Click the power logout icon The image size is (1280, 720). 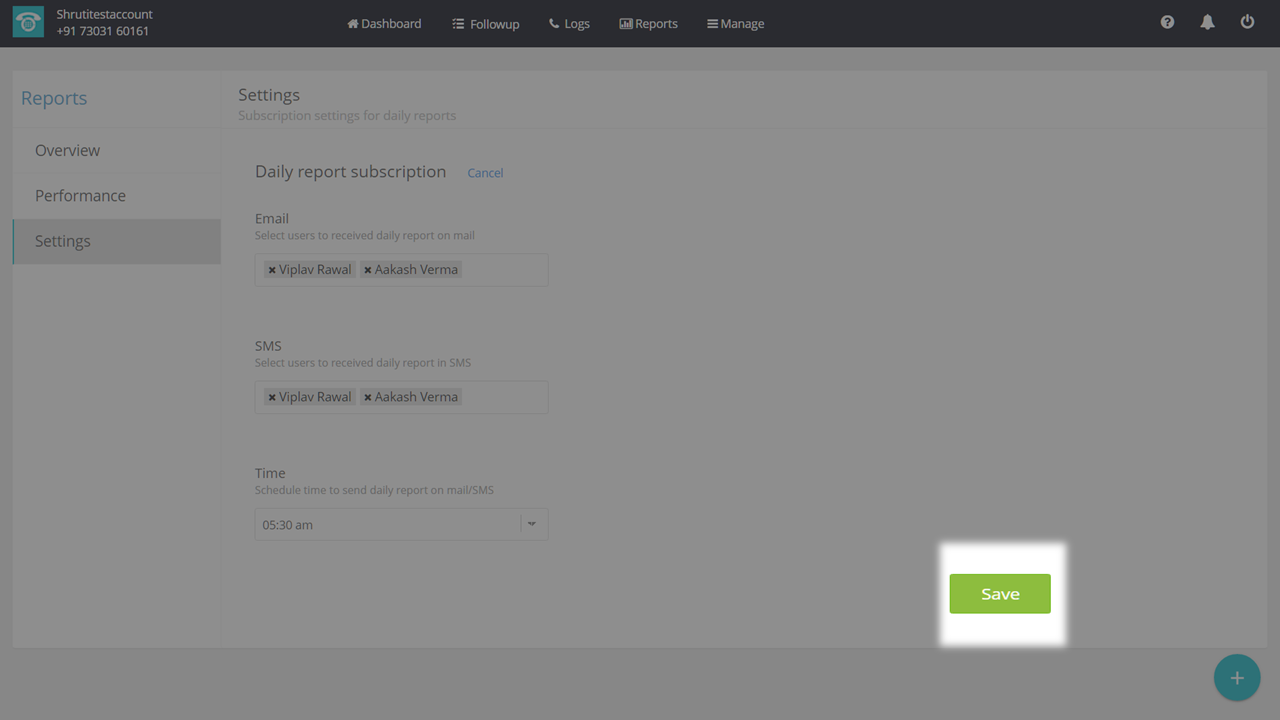point(1247,22)
